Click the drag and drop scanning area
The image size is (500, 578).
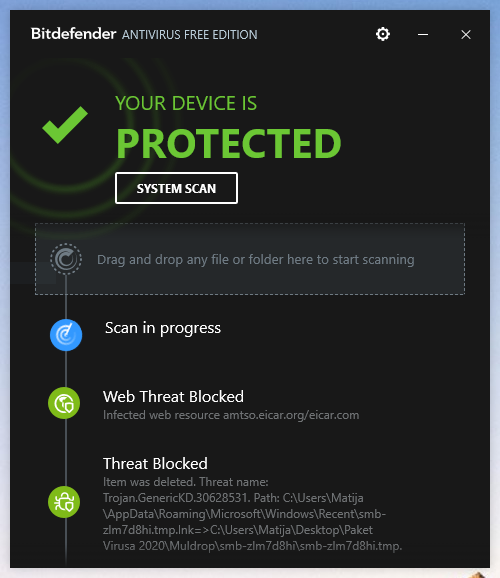(x=250, y=259)
